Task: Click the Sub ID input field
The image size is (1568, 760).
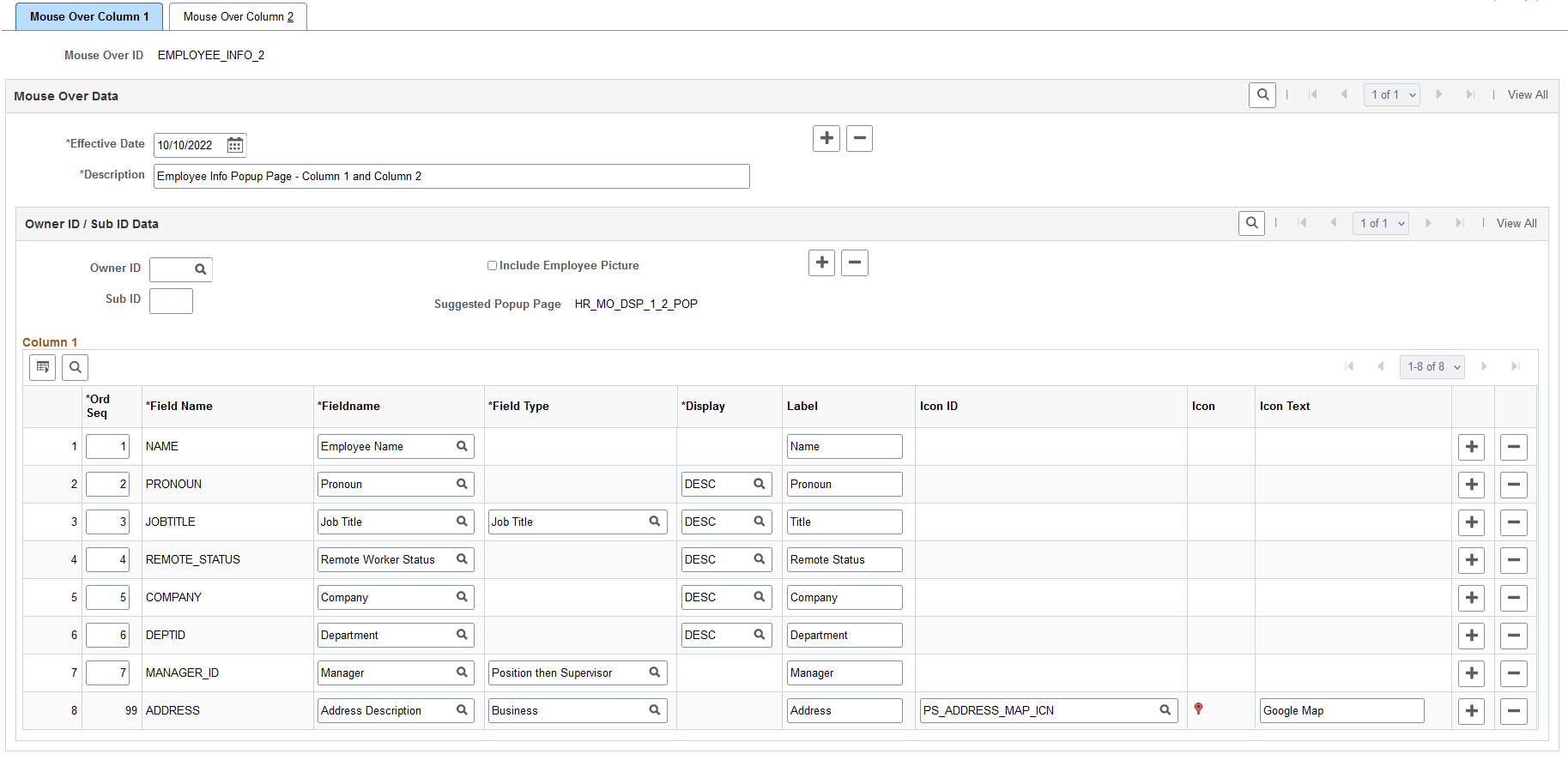Action: [x=171, y=301]
